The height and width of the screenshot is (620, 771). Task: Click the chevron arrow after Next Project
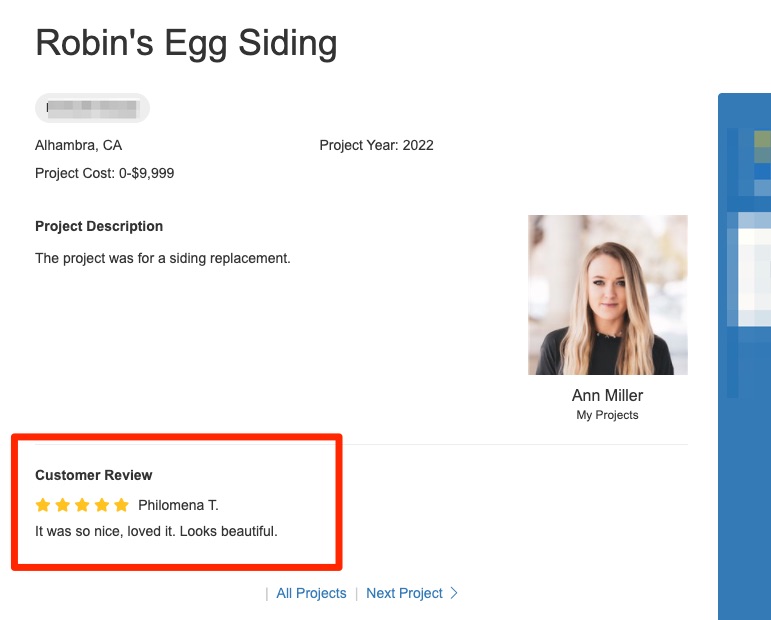point(454,593)
